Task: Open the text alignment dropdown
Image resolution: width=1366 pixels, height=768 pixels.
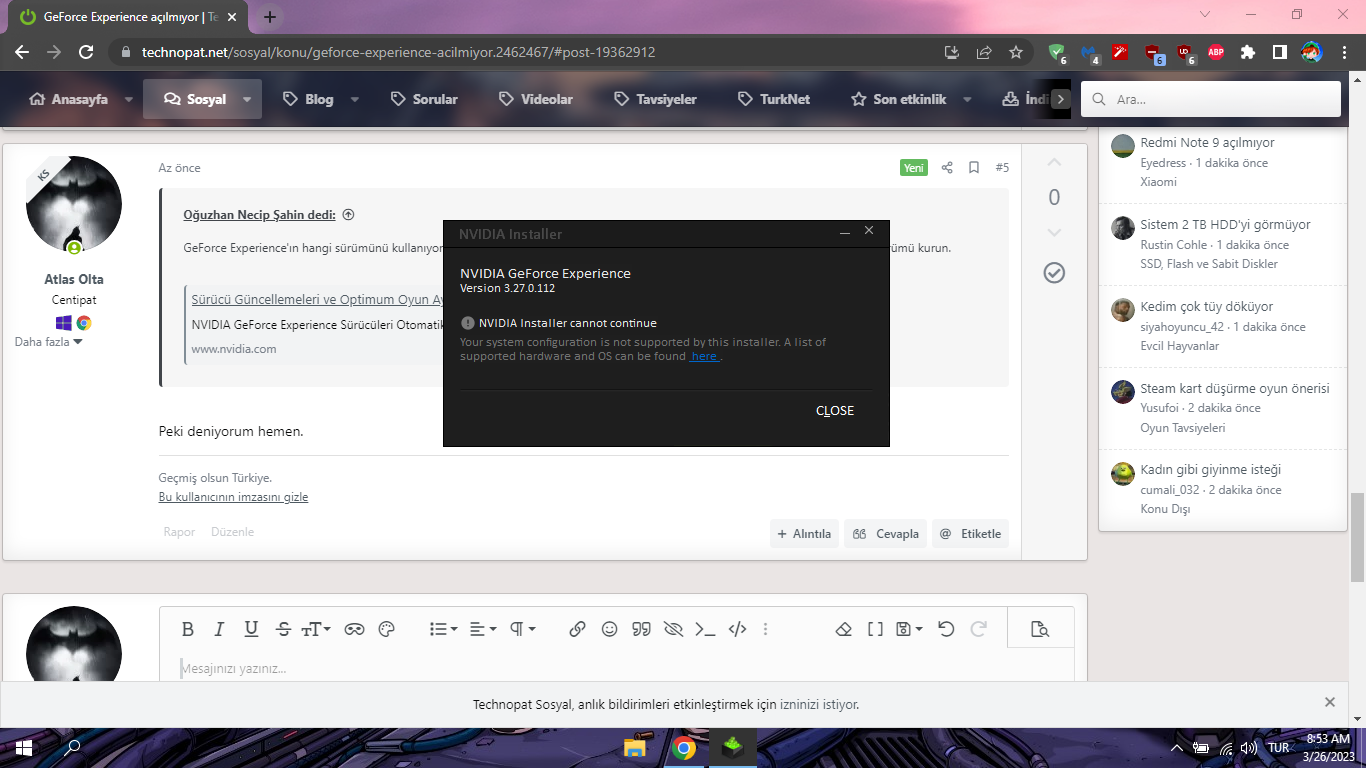Action: [483, 629]
